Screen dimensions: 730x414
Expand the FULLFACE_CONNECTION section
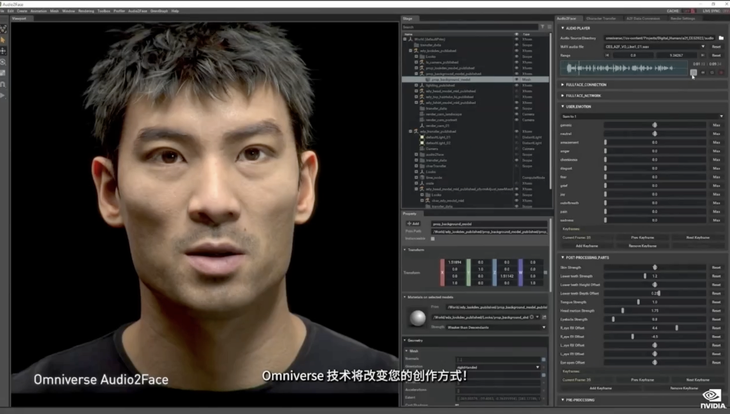562,85
